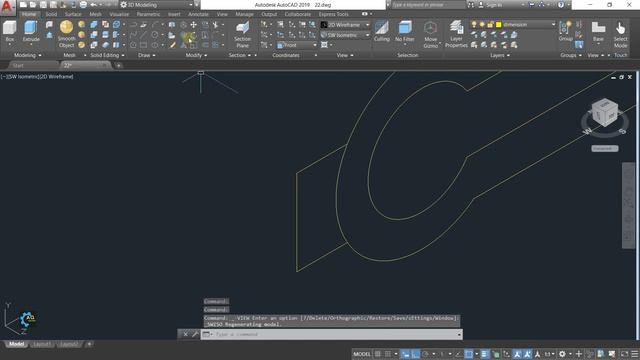Expand the Modeling panel
The image size is (640, 360).
tap(27, 55)
